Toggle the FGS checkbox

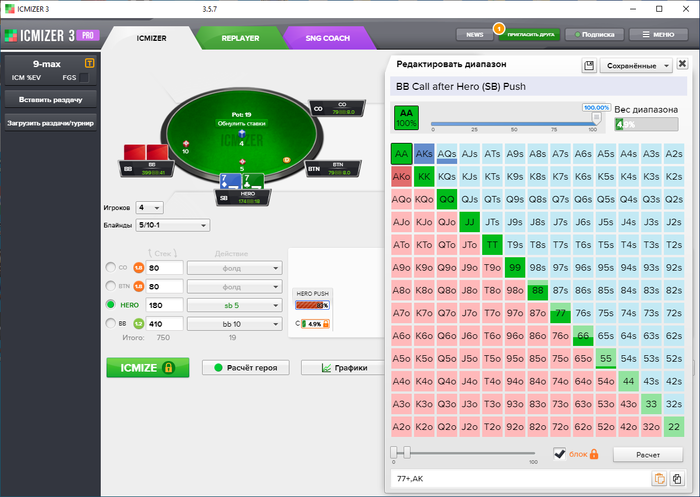83,78
